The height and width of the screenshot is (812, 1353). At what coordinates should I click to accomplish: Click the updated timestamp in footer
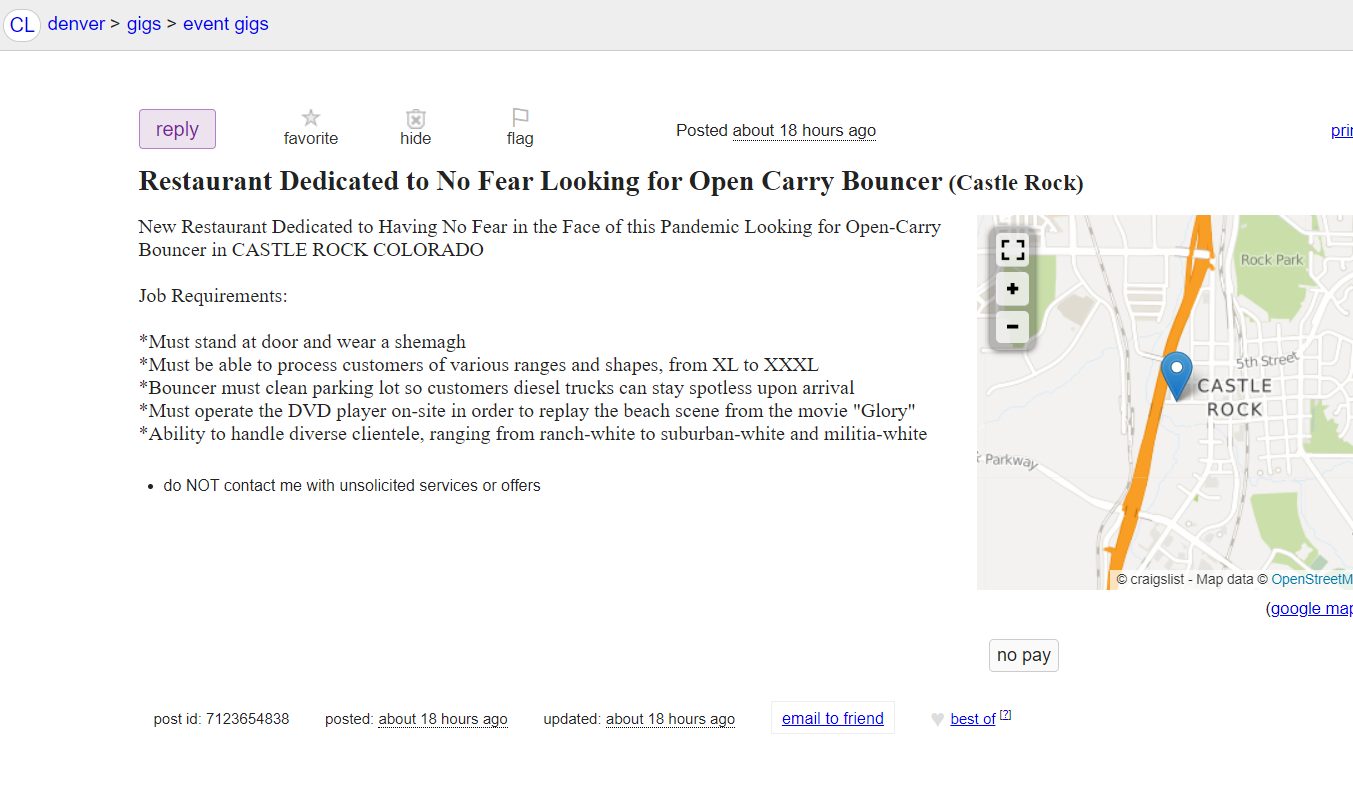[670, 719]
